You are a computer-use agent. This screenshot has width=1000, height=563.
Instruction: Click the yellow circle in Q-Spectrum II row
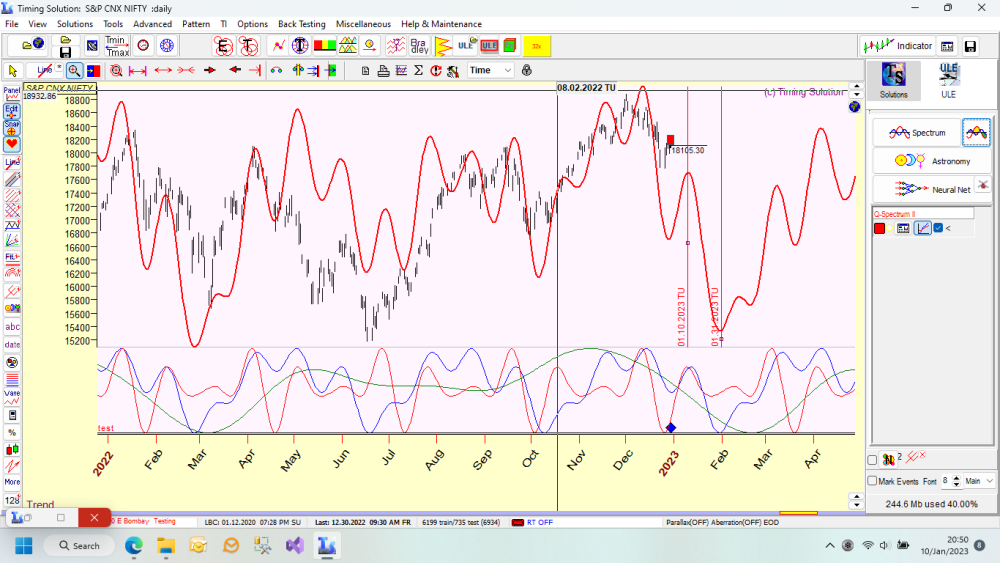coord(890,228)
